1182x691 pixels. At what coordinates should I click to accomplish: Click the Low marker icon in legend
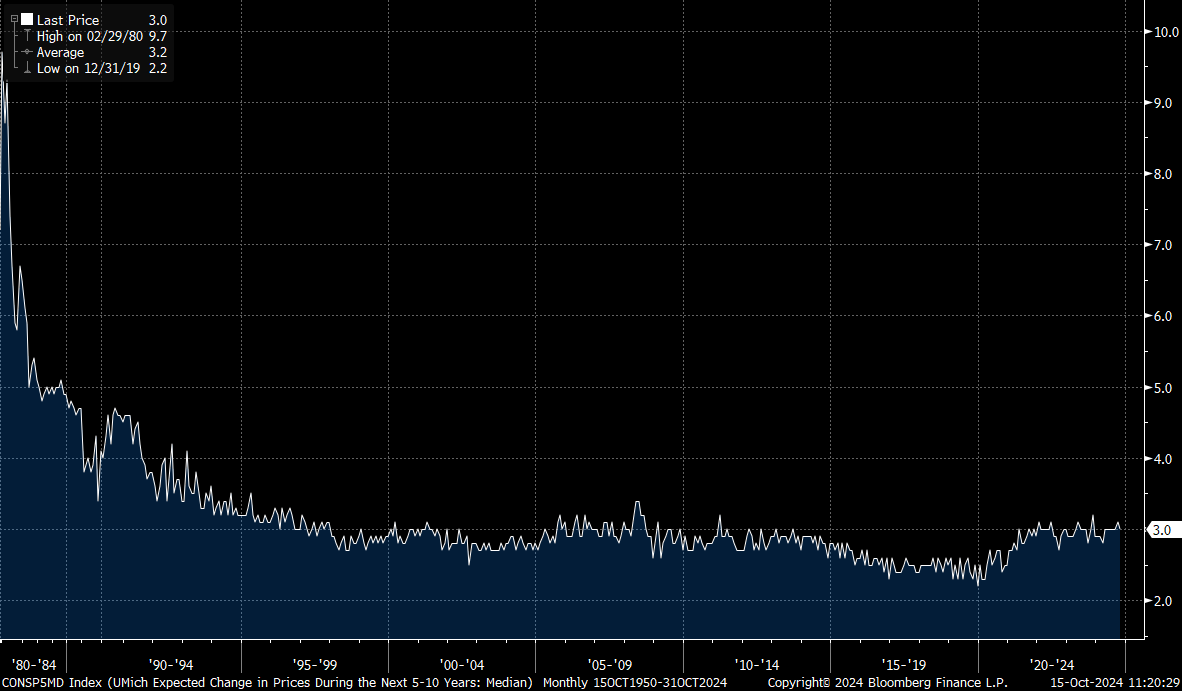pos(27,68)
